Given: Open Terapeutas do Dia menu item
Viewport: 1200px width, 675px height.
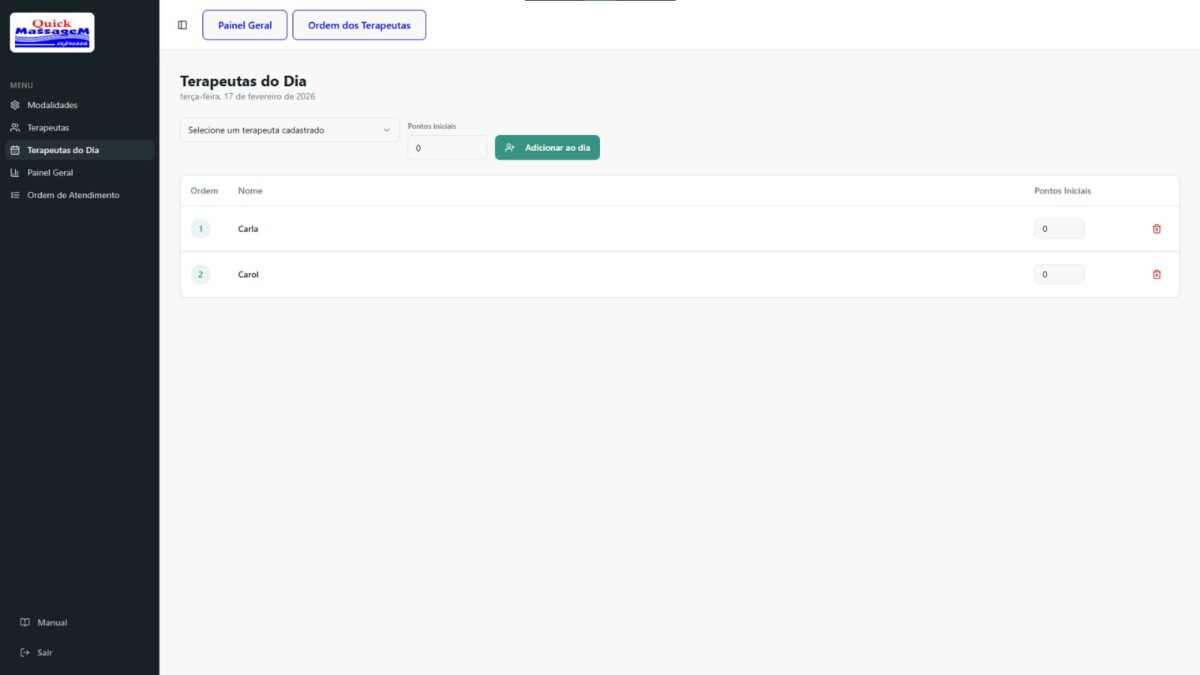Looking at the screenshot, I should pyautogui.click(x=63, y=150).
